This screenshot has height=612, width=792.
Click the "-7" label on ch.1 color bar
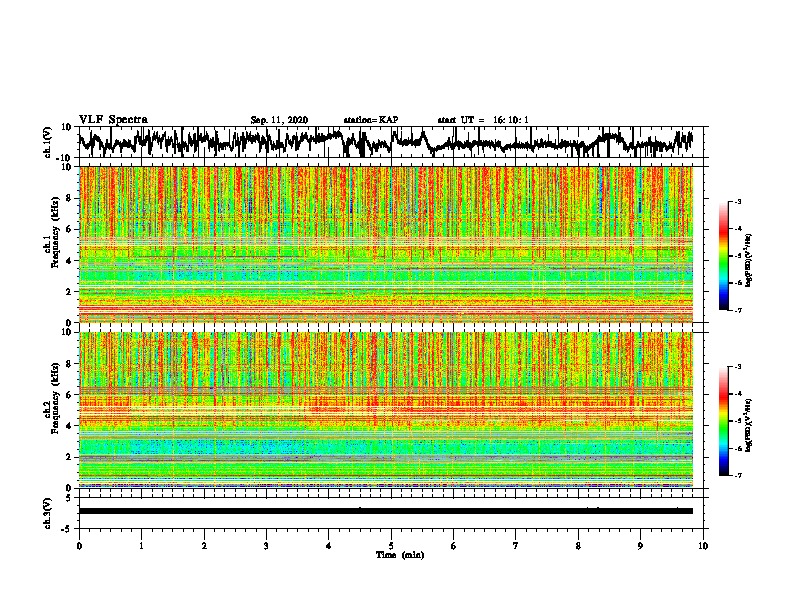point(738,311)
